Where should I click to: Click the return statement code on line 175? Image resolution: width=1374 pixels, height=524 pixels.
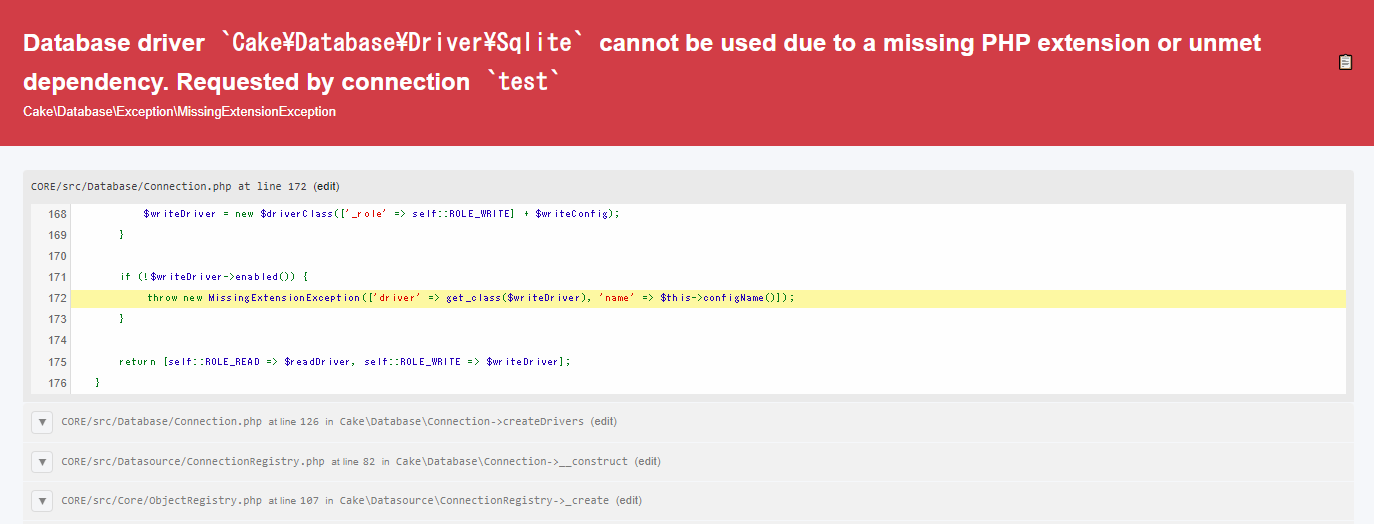pos(345,362)
